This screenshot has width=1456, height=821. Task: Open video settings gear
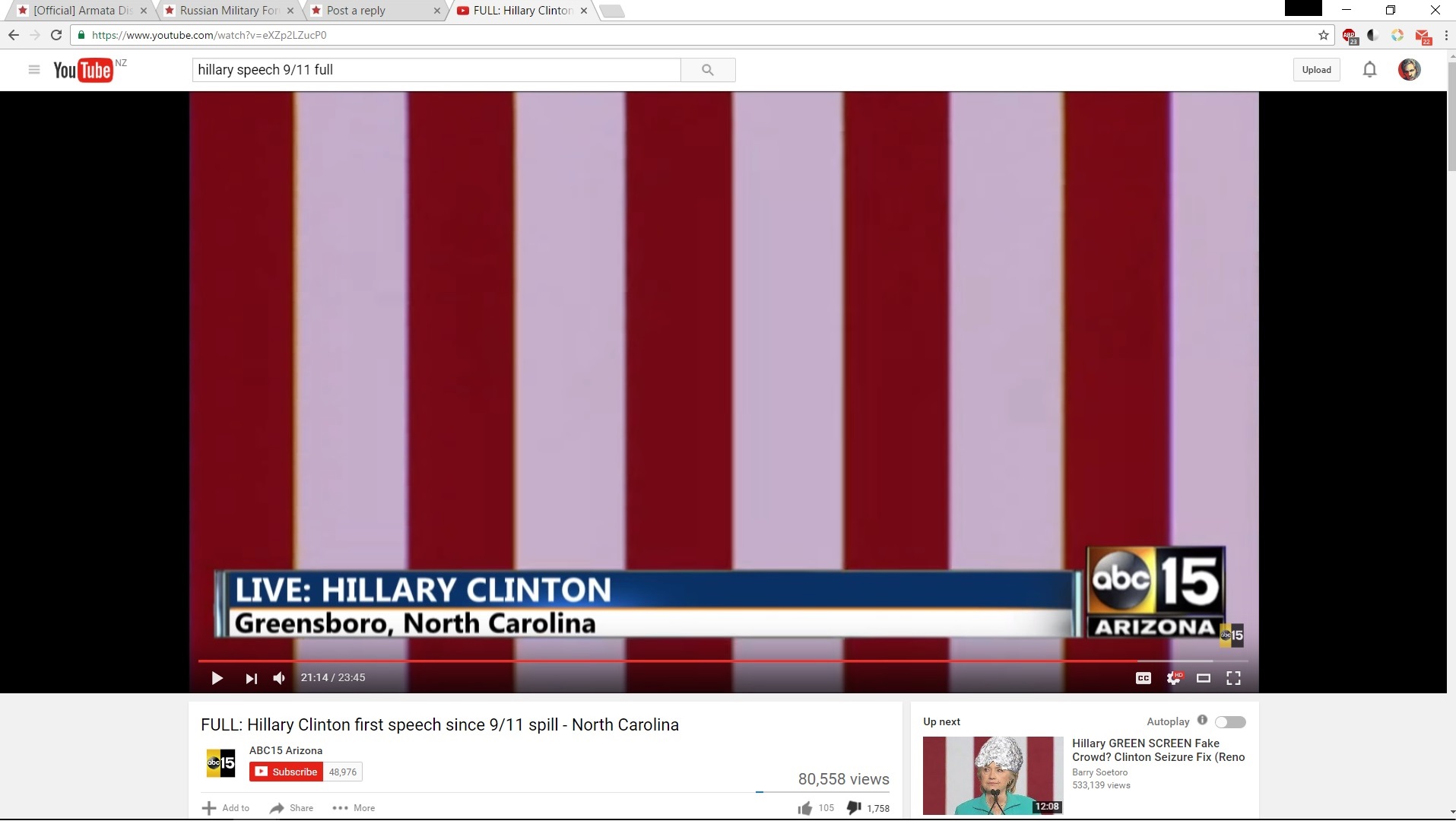(1174, 678)
